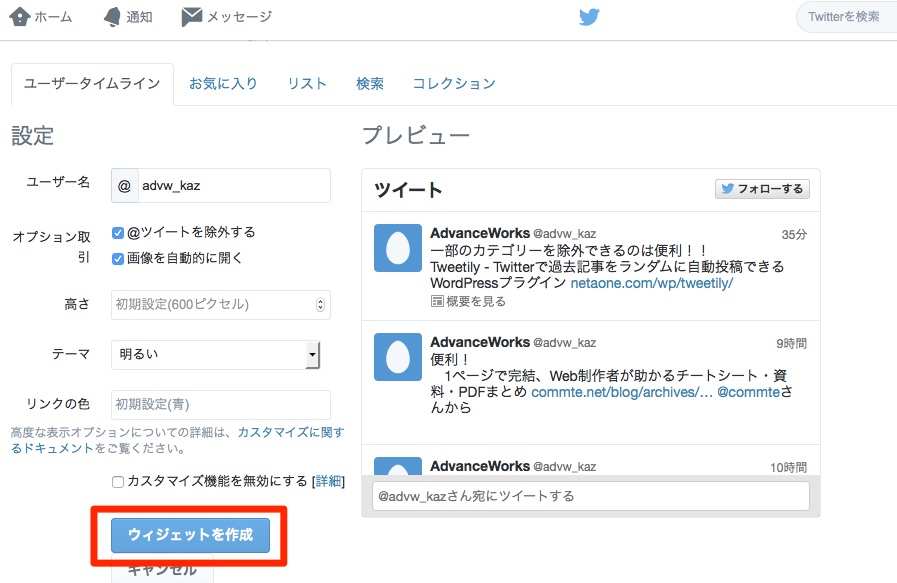Screen dimensions: 897x583
Task: Click the Twitterを検索 search box
Action: [847, 17]
